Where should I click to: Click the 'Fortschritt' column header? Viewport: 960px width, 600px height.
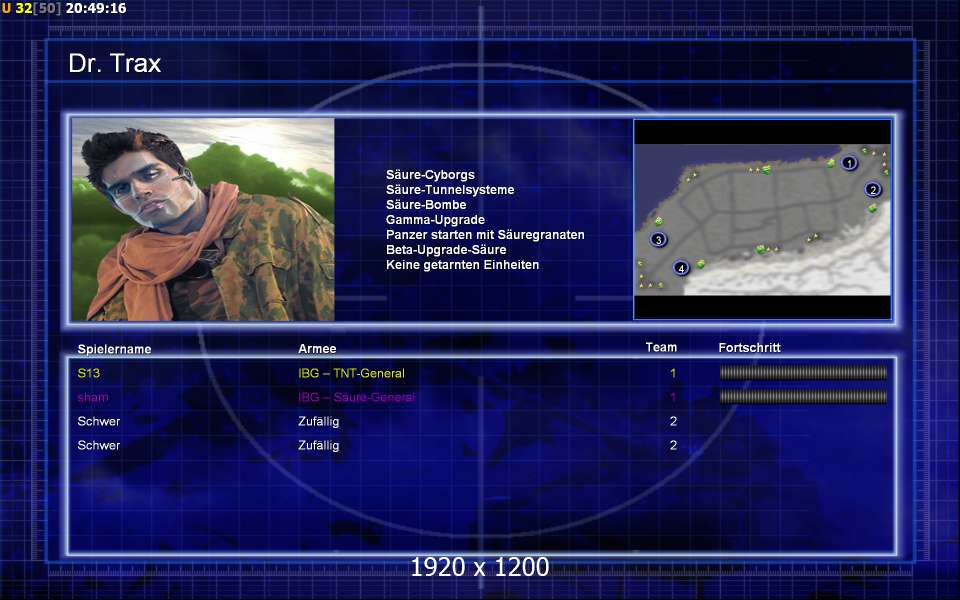(x=749, y=348)
